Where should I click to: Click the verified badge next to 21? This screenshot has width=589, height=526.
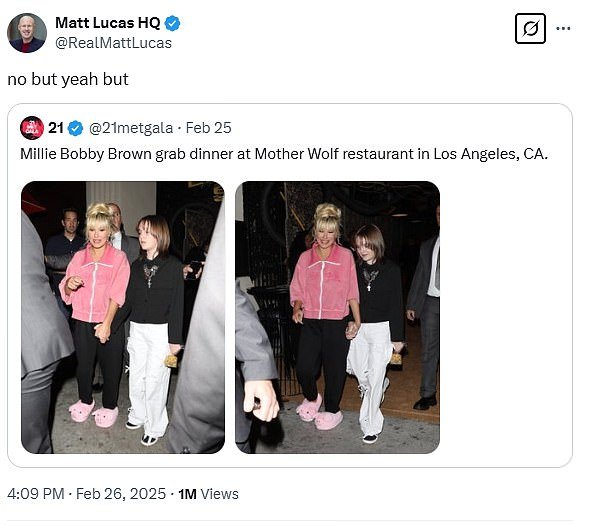(75, 128)
